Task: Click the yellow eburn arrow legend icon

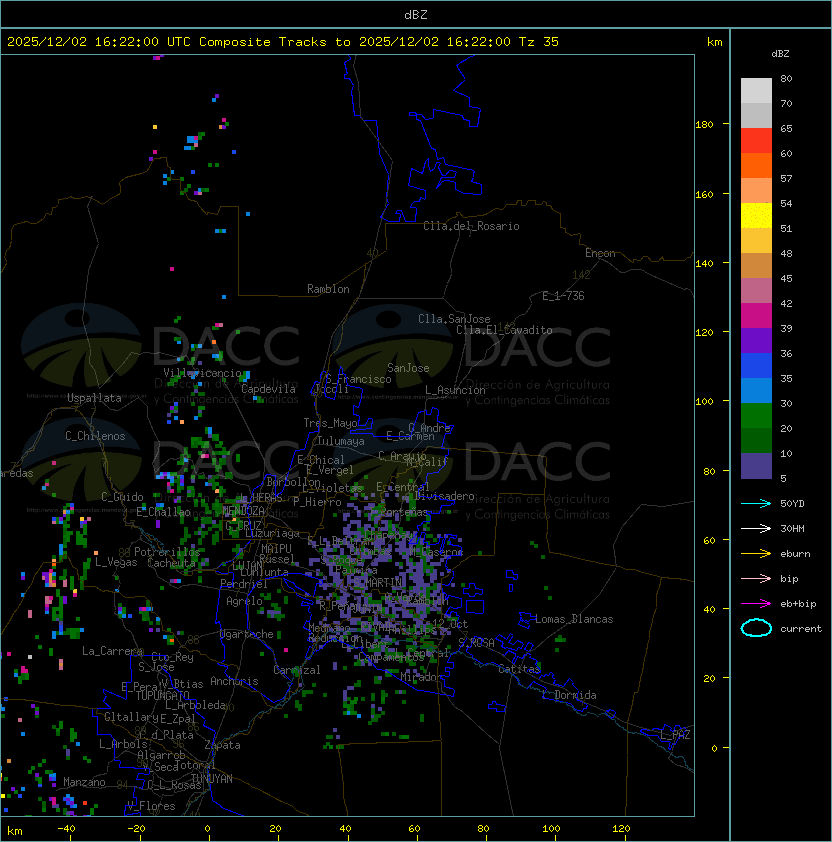Action: pyautogui.click(x=756, y=554)
